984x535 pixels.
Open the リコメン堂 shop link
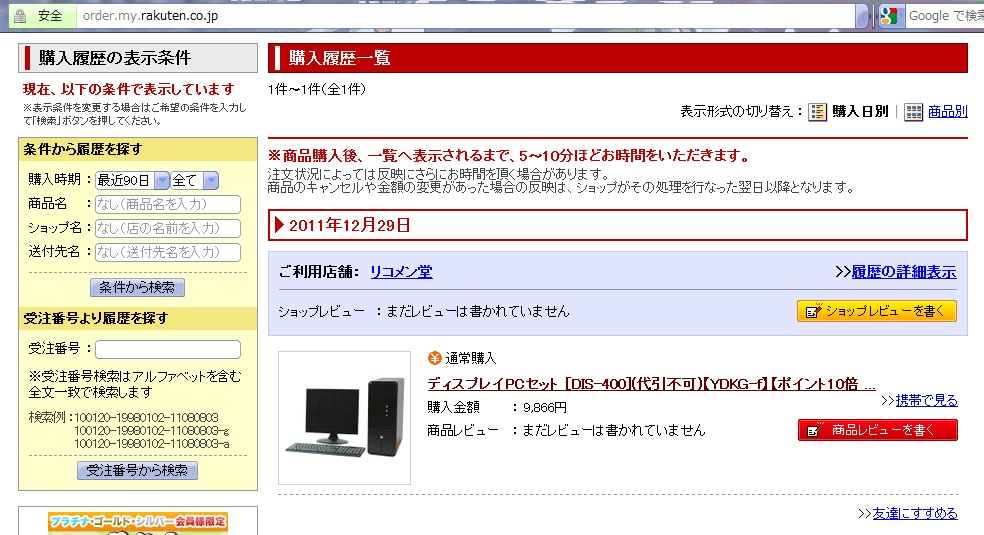401,272
